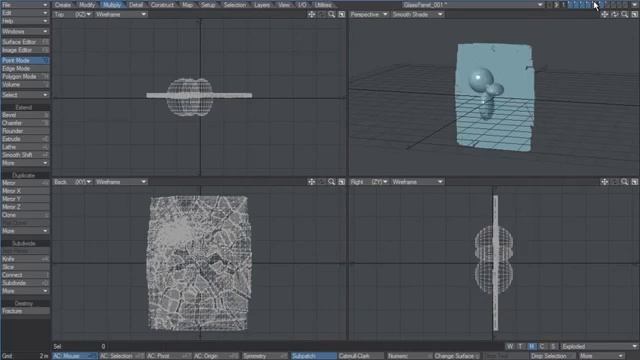Click the Fracture button
Screen dimensions: 640x360
25,311
